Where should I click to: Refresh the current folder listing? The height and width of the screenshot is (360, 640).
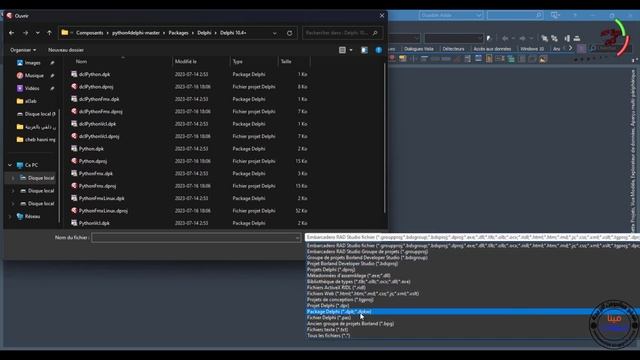[289, 33]
